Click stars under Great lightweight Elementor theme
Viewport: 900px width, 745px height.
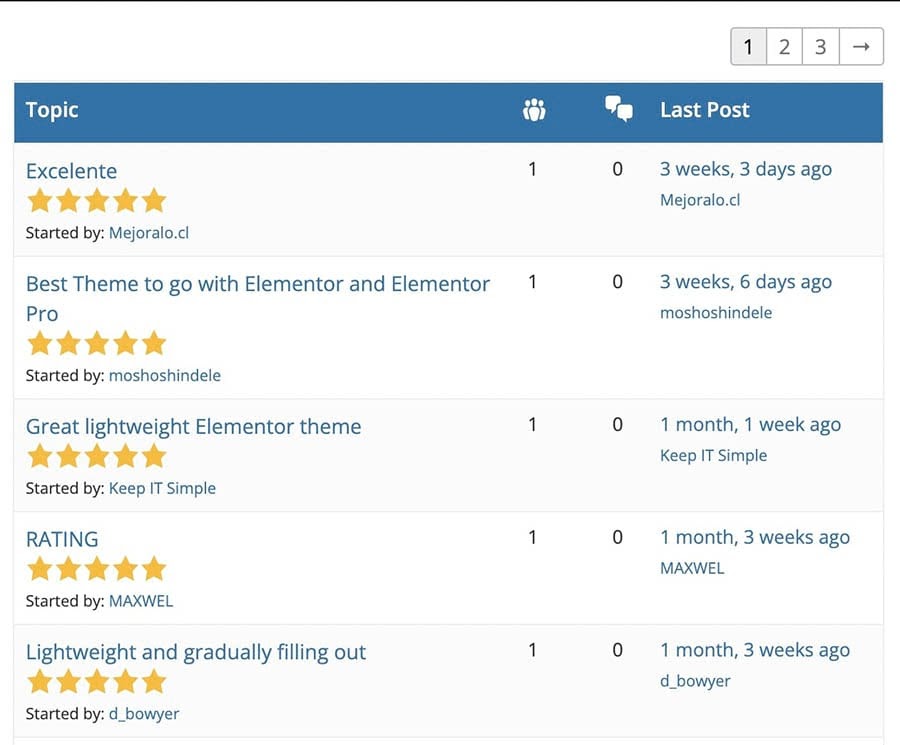[x=96, y=457]
